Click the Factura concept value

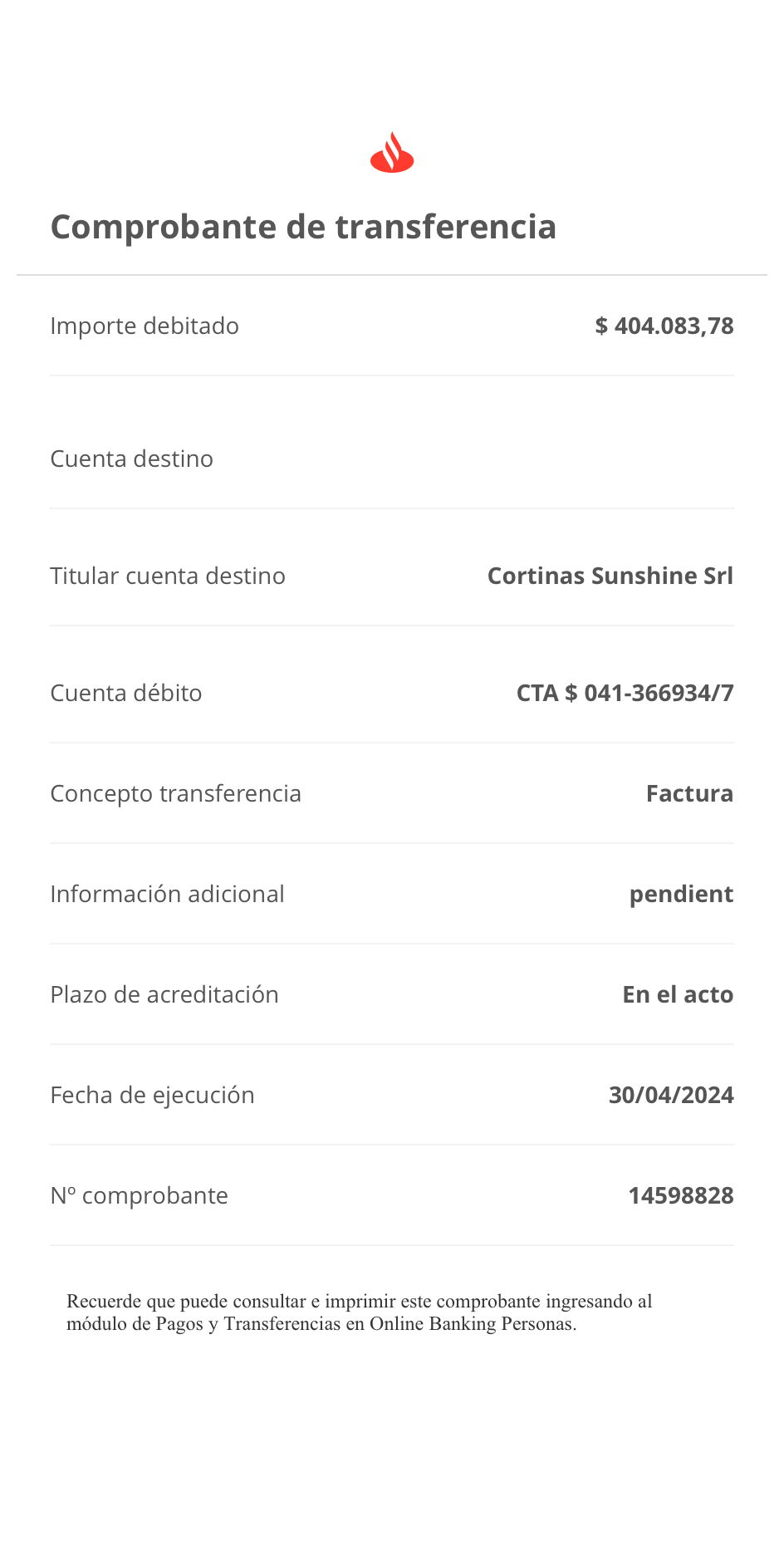click(689, 793)
